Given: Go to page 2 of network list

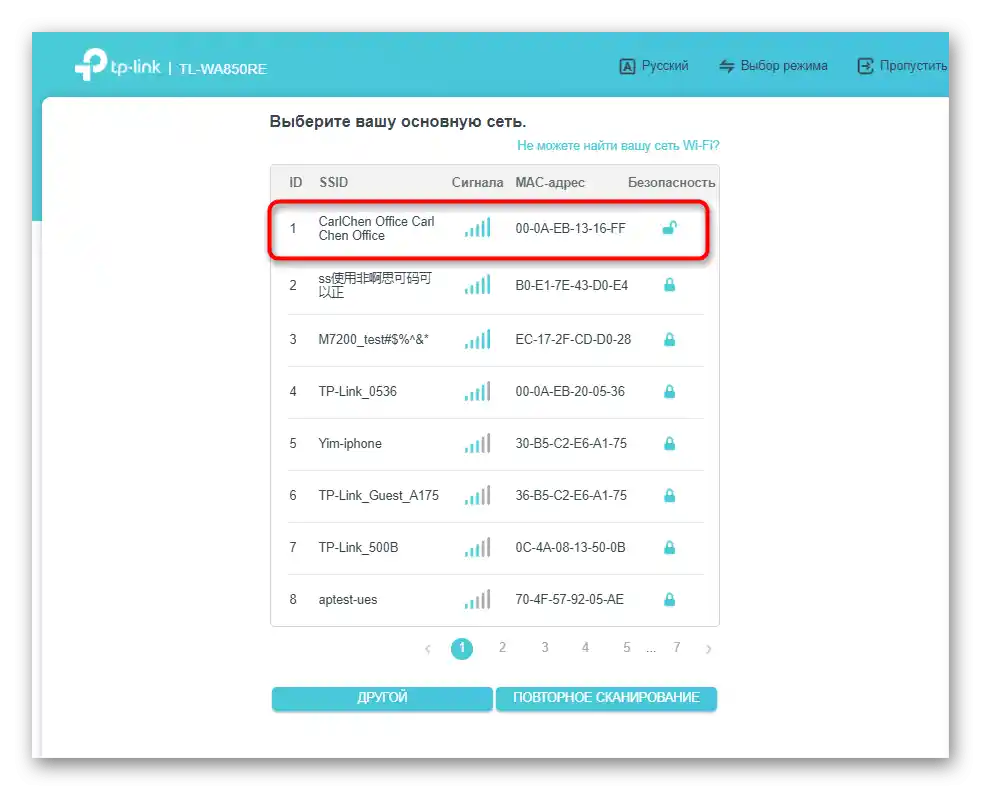Looking at the screenshot, I should pos(502,647).
